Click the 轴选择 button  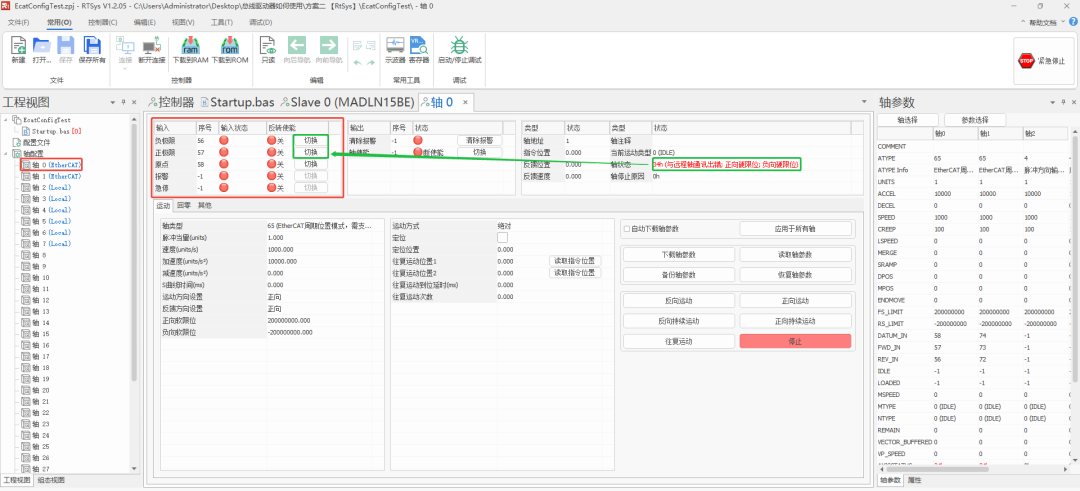click(907, 120)
